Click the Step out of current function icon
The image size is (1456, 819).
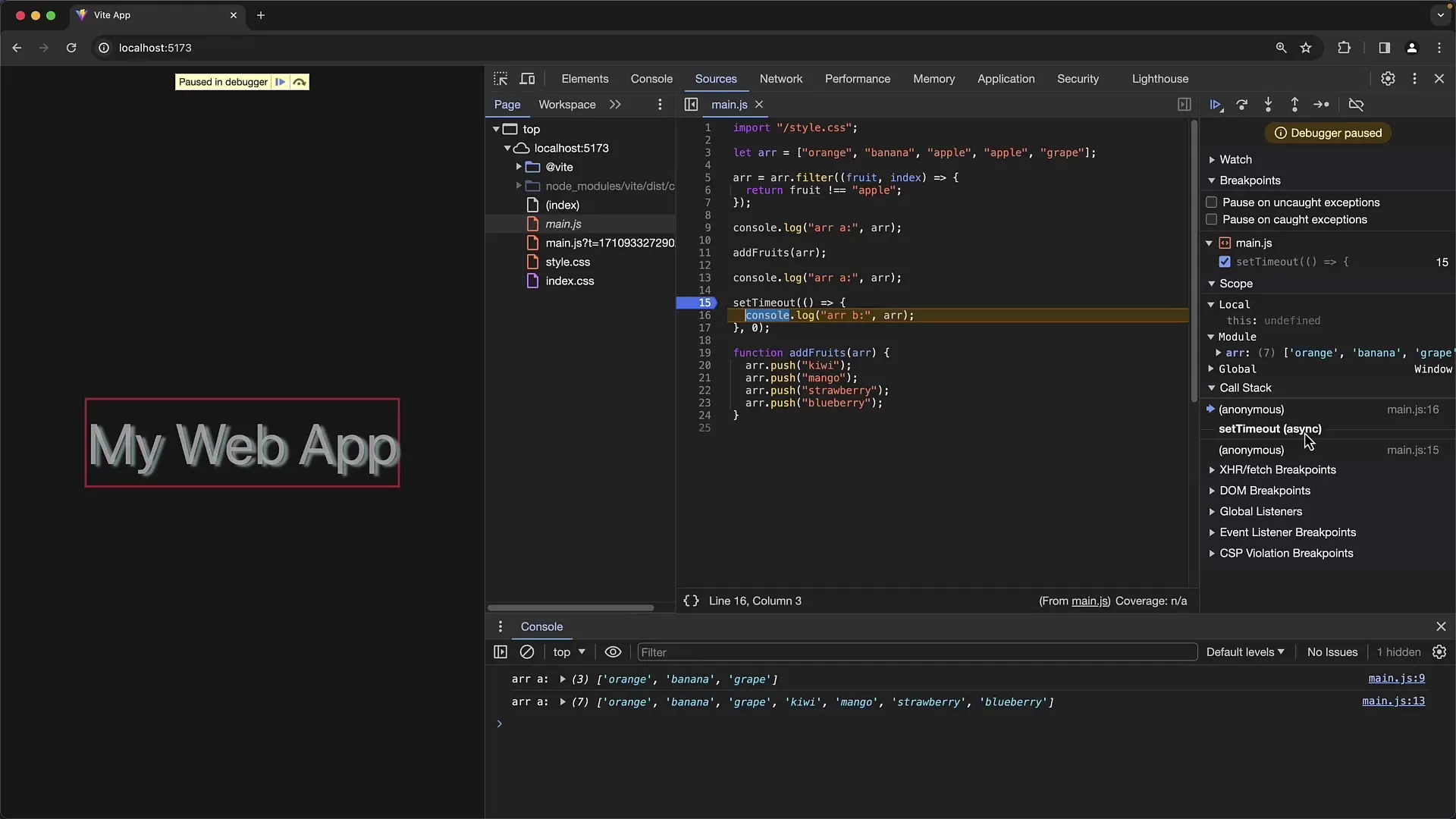click(1294, 104)
